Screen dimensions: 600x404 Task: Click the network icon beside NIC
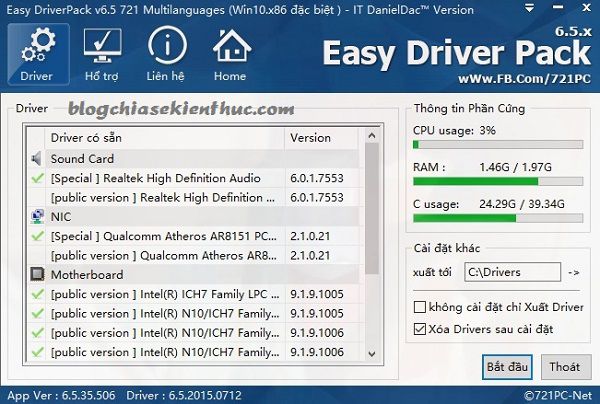pyautogui.click(x=37, y=217)
